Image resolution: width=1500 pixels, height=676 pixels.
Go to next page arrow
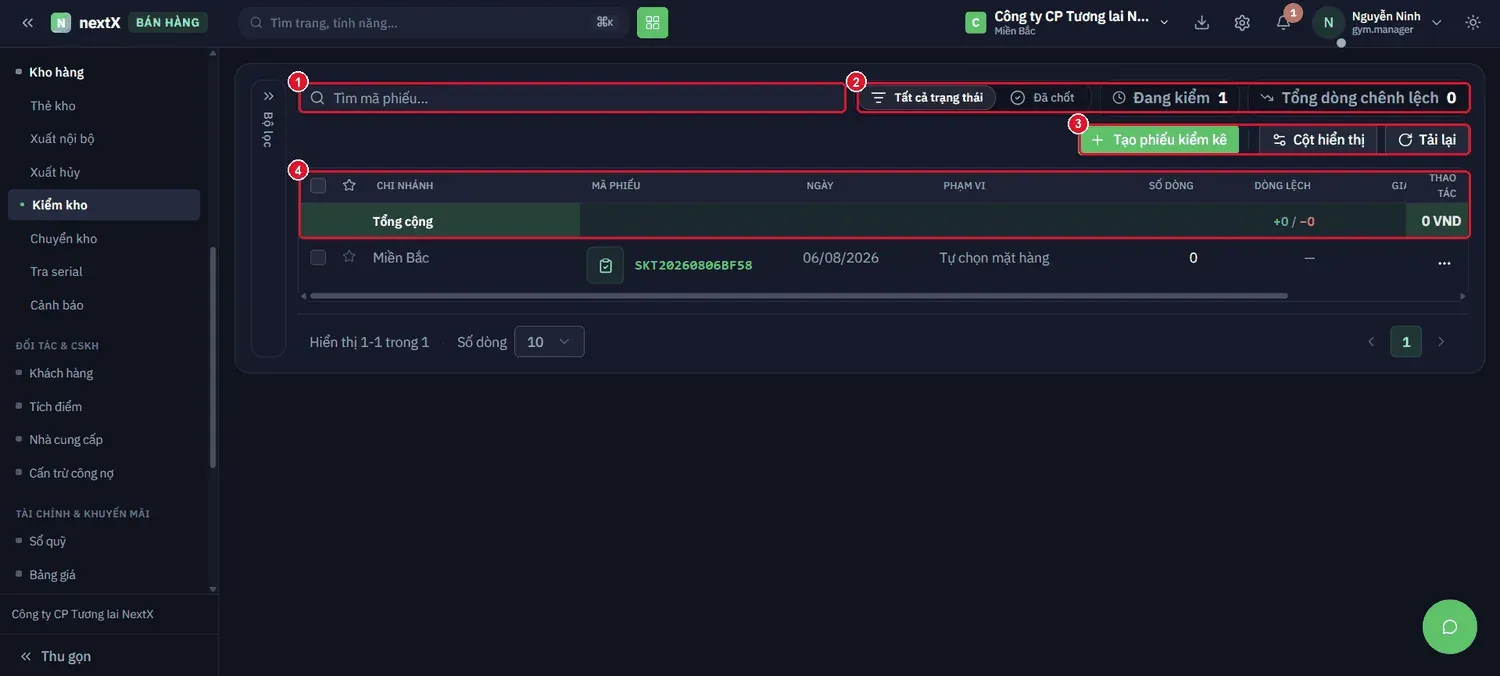[x=1441, y=342]
